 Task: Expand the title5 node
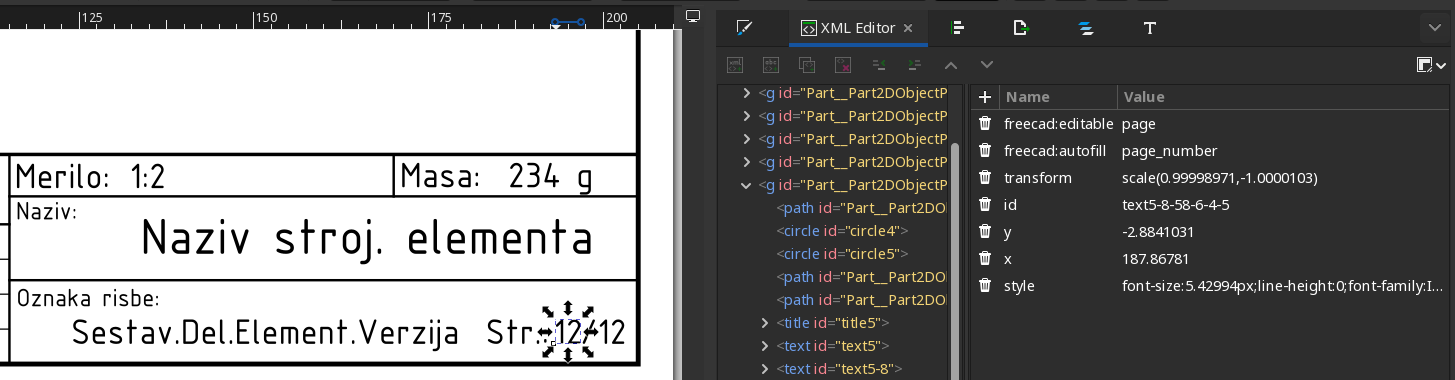pyautogui.click(x=765, y=323)
